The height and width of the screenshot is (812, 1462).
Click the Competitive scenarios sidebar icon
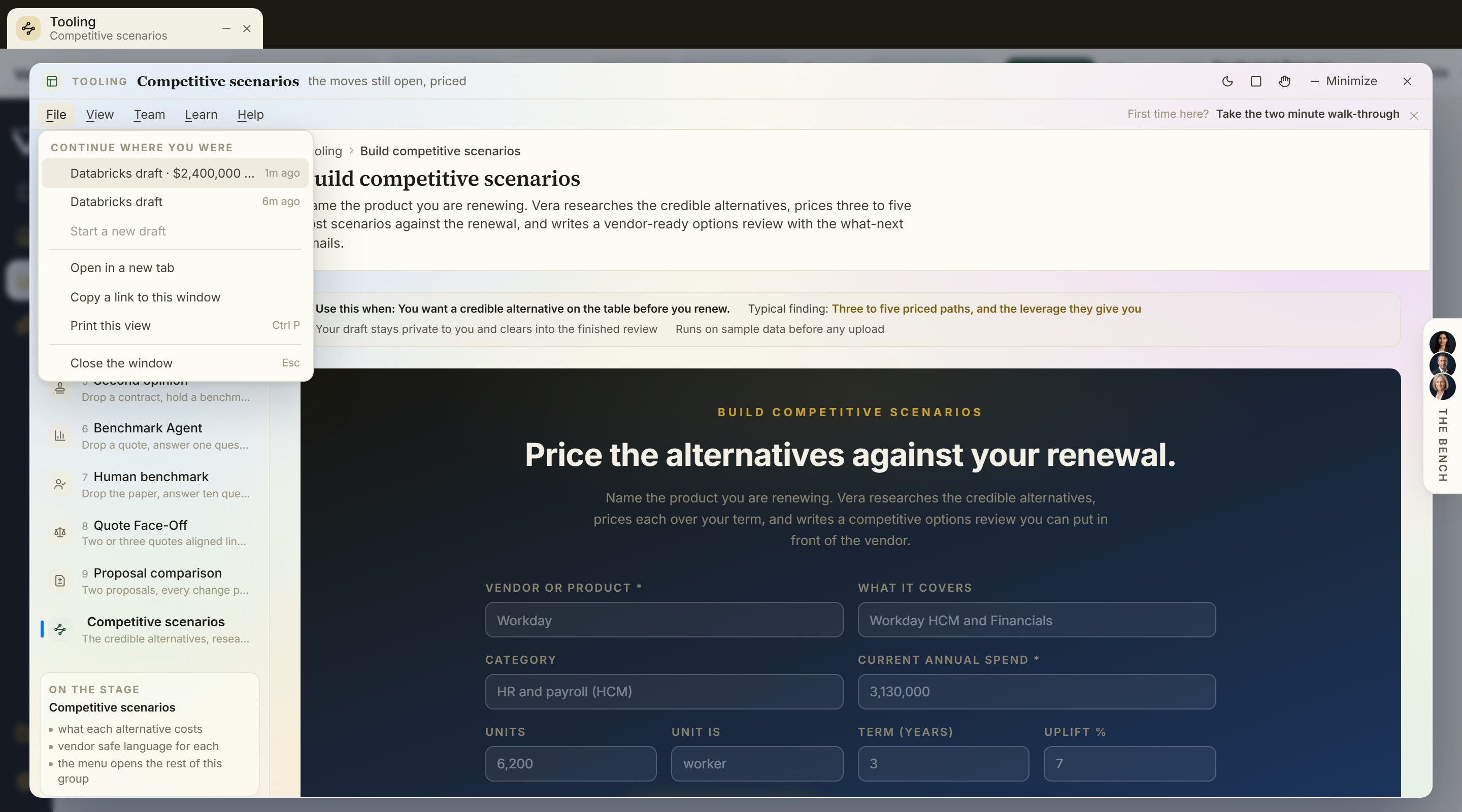pyautogui.click(x=59, y=629)
